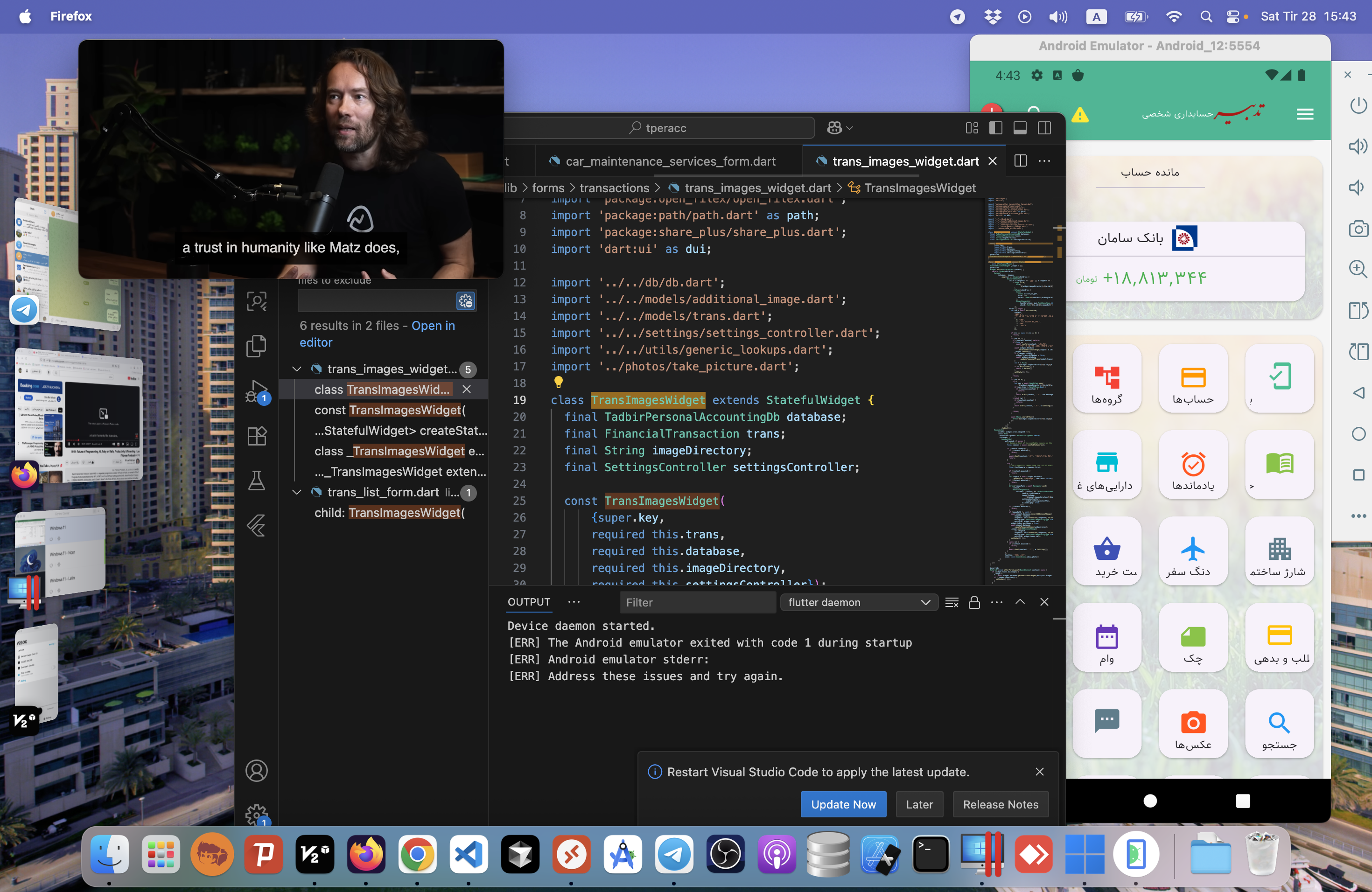Open VS Code Accounts icon

[257, 770]
